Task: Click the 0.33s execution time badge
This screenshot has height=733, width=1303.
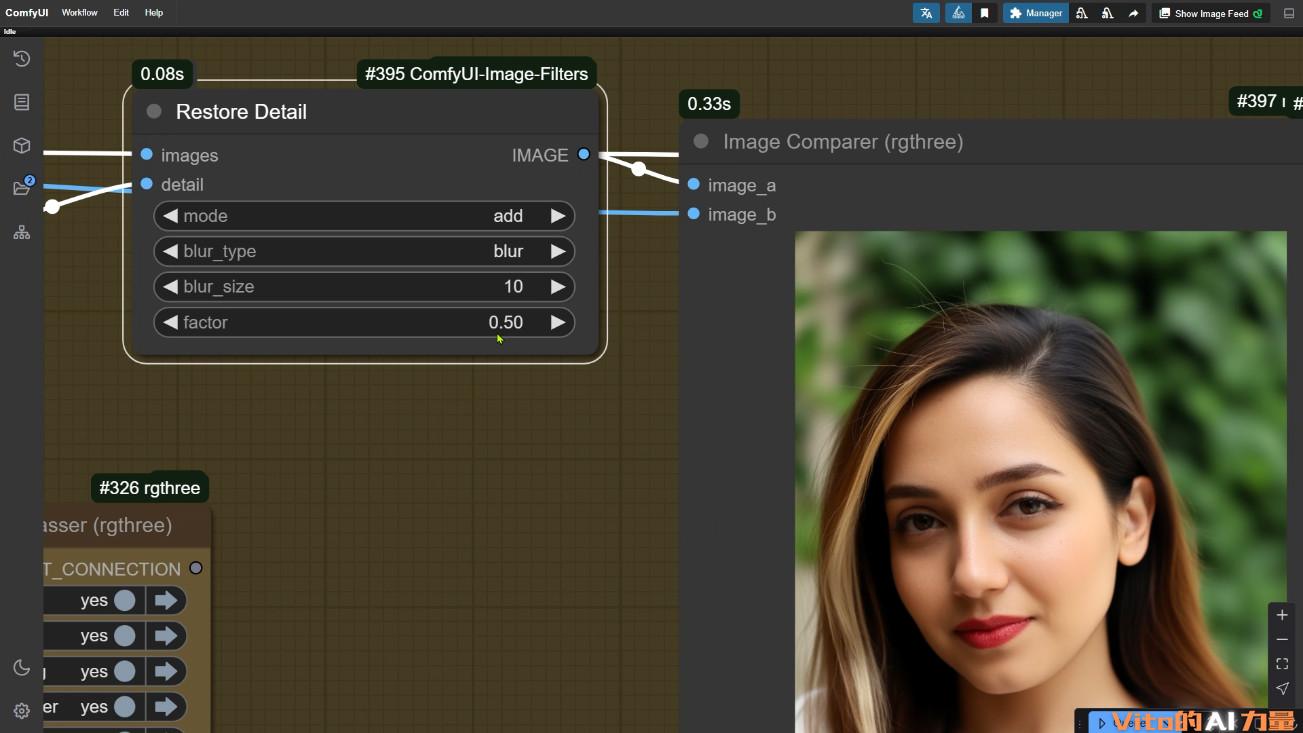Action: tap(709, 104)
